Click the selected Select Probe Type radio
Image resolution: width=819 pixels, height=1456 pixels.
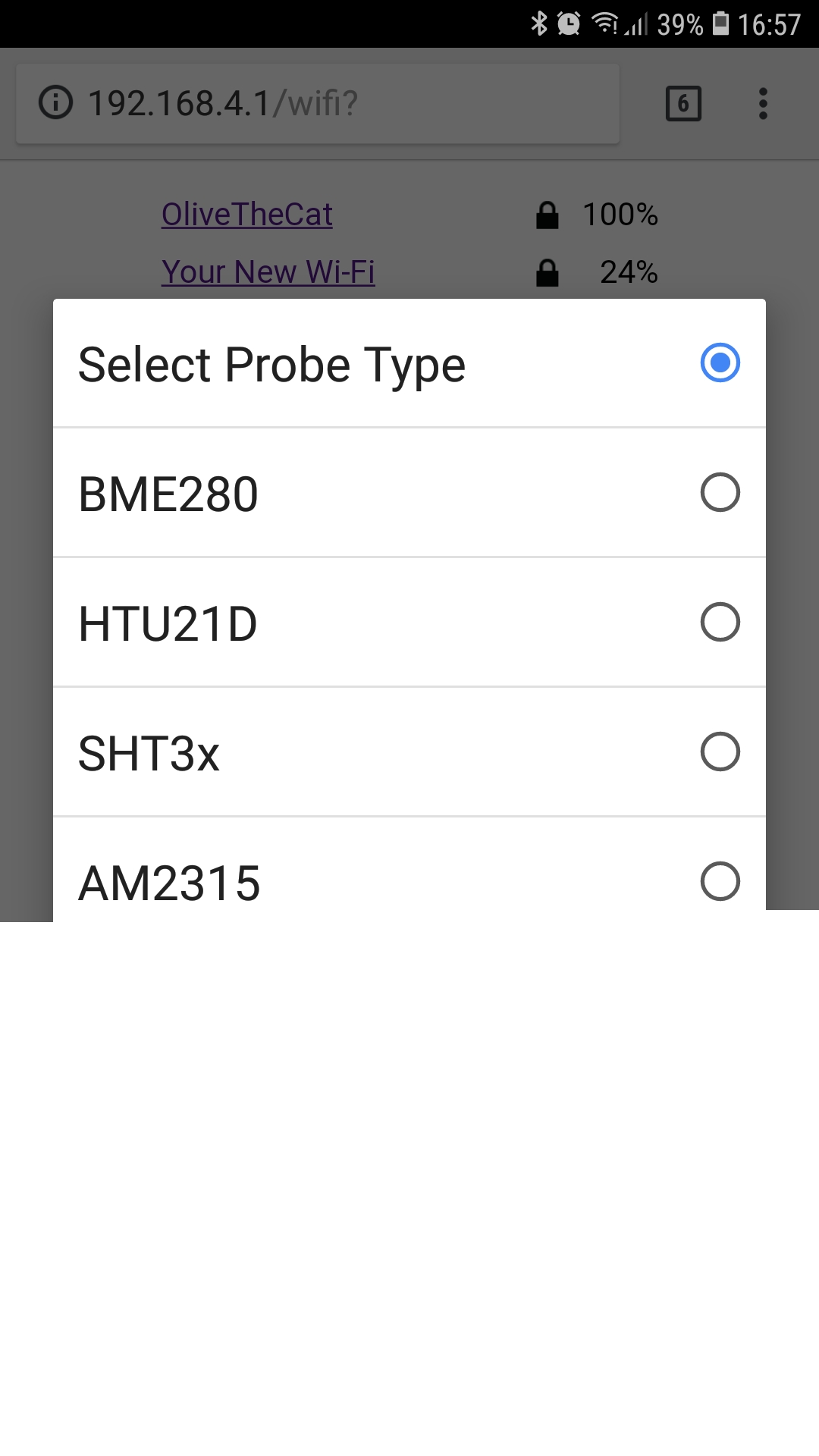[x=720, y=363]
